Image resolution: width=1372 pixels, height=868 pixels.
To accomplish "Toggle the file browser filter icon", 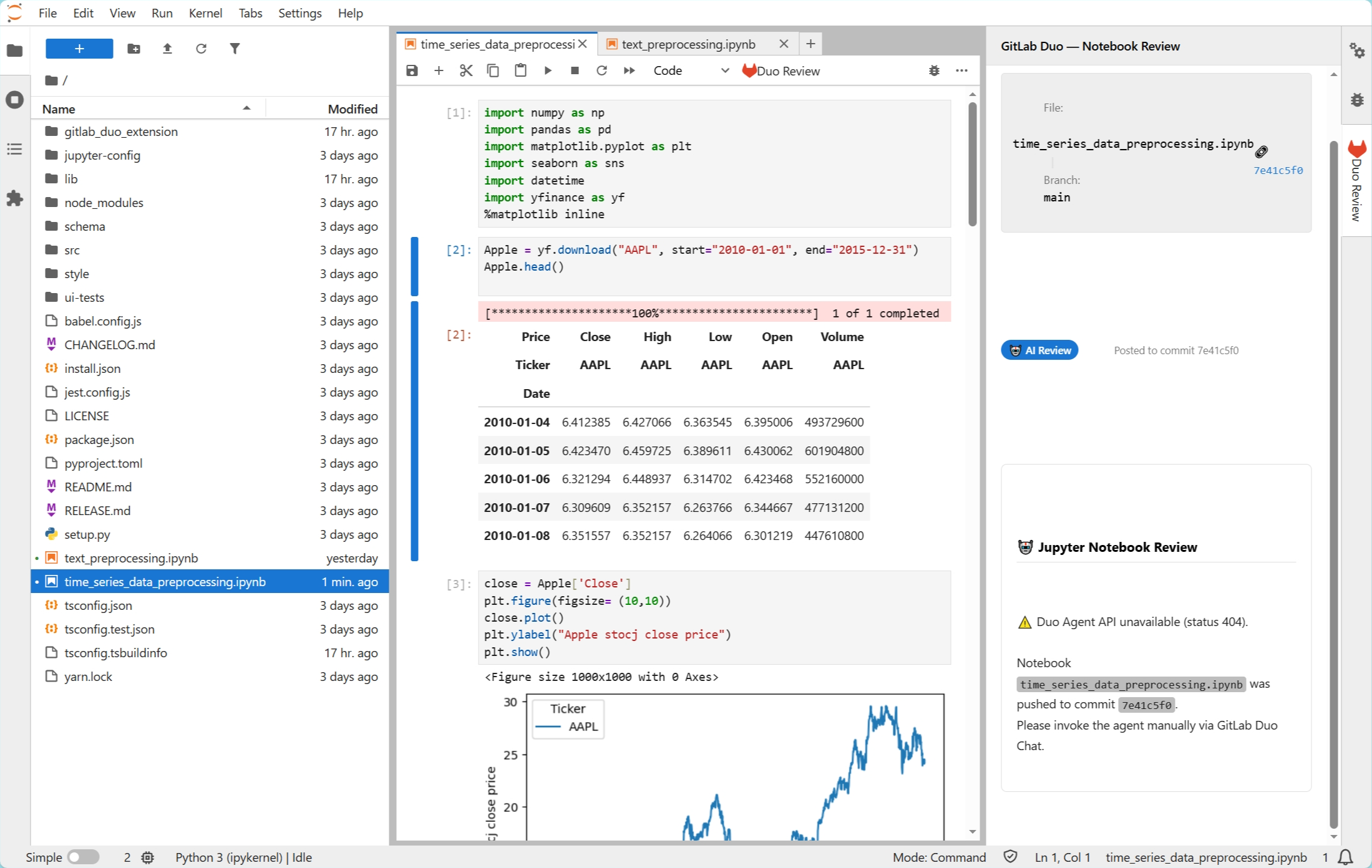I will click(235, 49).
